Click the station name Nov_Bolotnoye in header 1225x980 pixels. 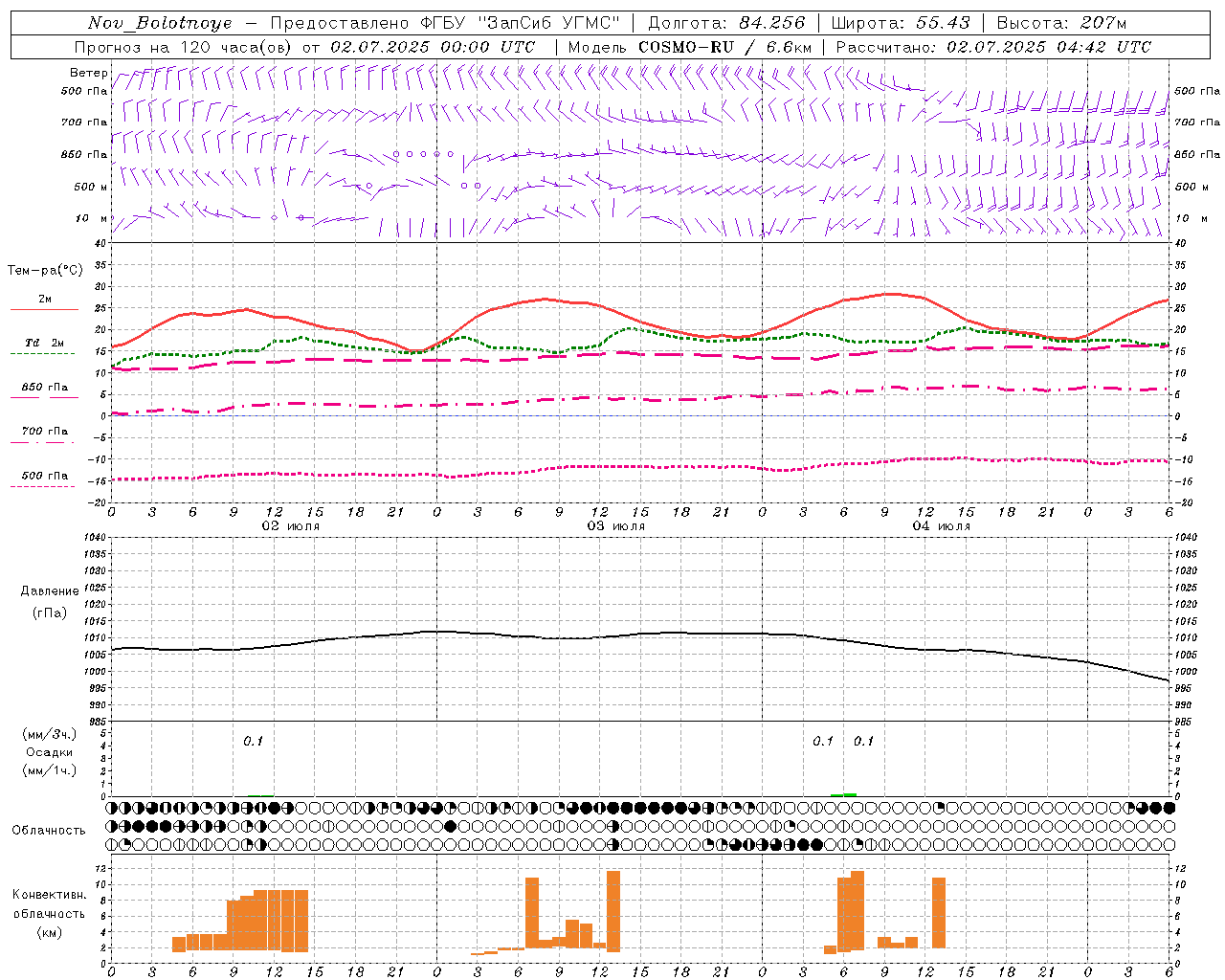coord(160,23)
